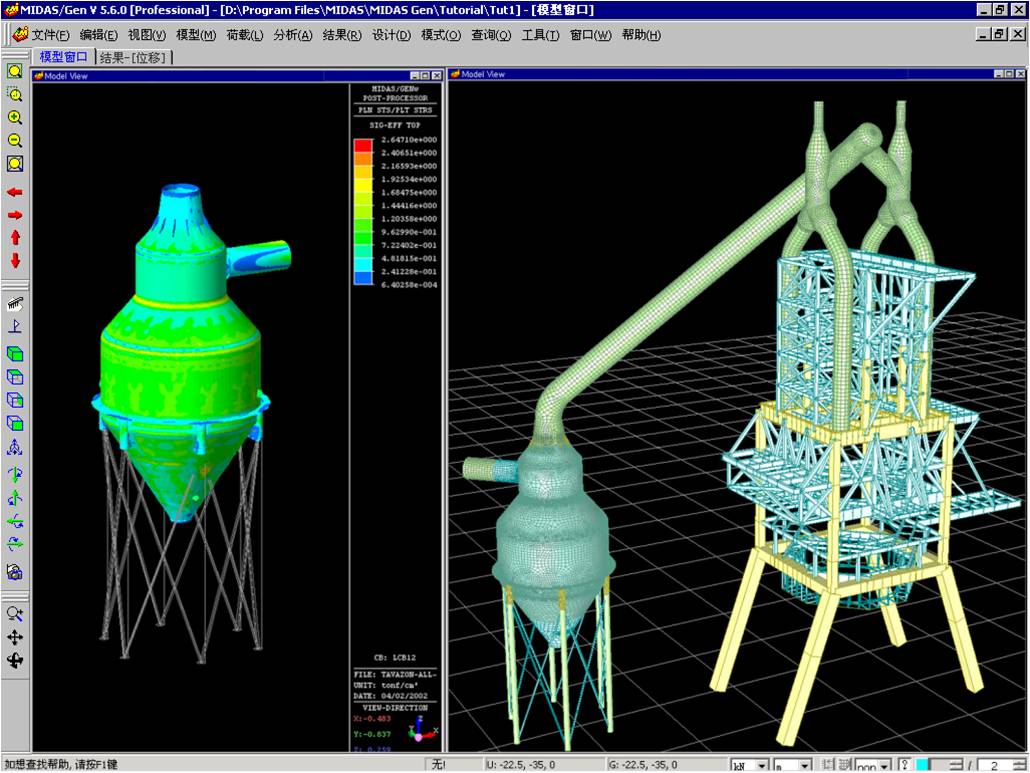Click the Zoom Out minus magnifier
Screen dimensions: 1030x773
click(x=14, y=141)
